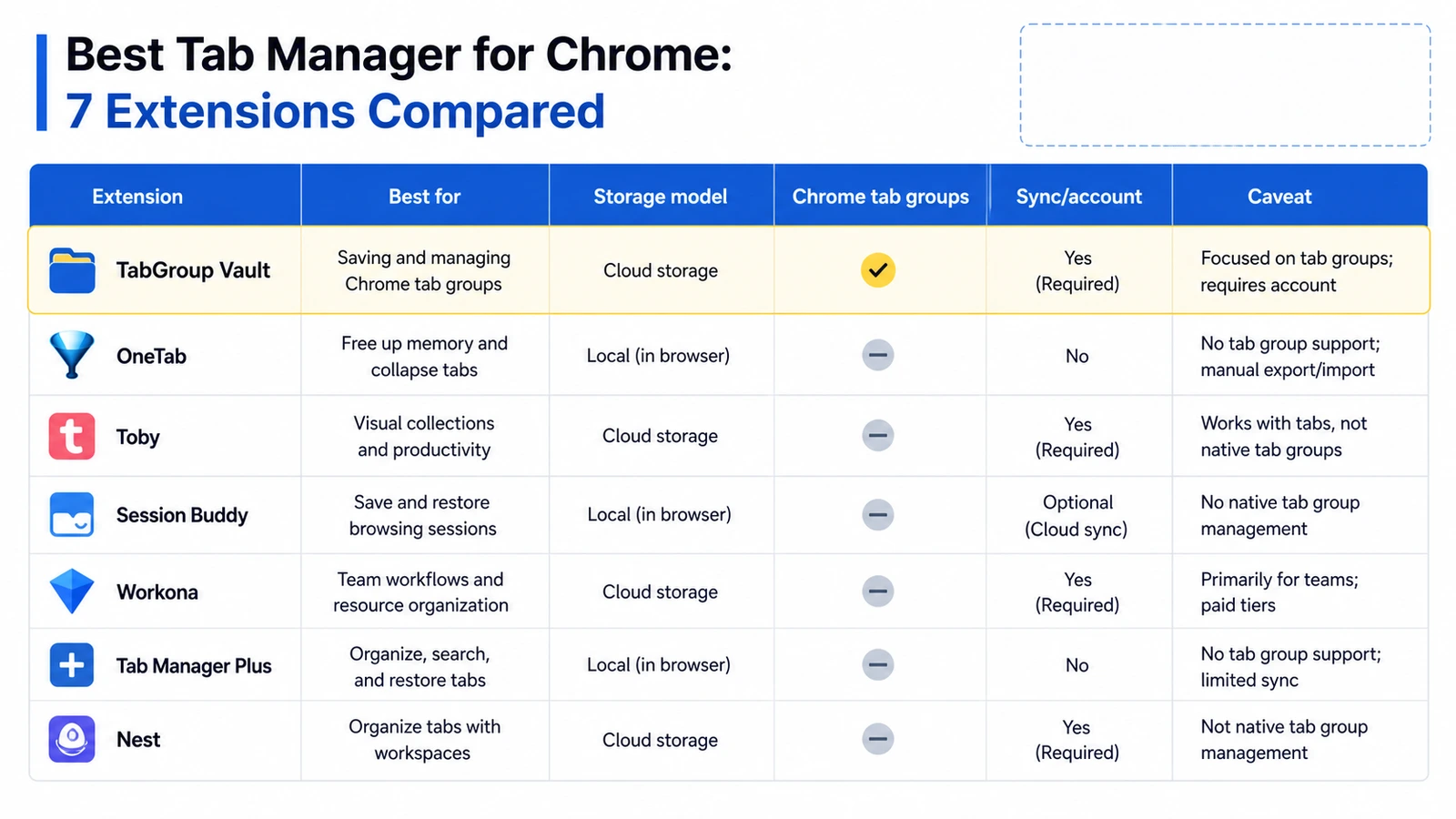Click the yellow checkmark in TabGroup Vault row
This screenshot has width=1456, height=819.
pos(878,270)
